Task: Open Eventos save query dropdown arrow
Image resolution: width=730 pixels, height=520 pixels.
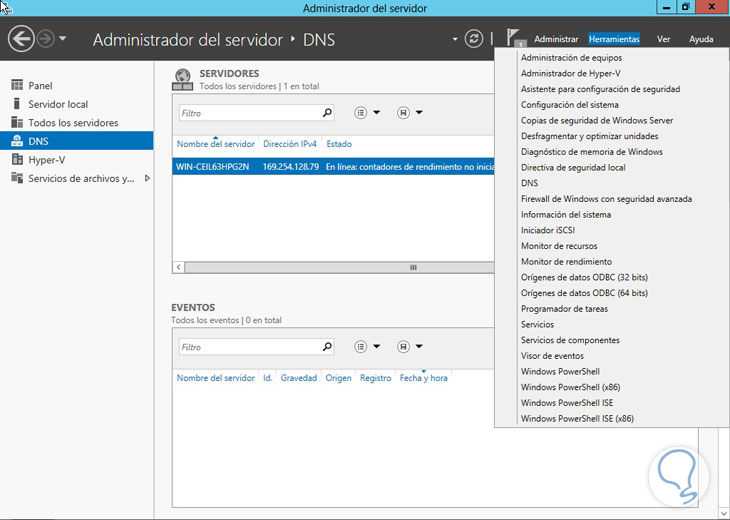Action: [419, 347]
